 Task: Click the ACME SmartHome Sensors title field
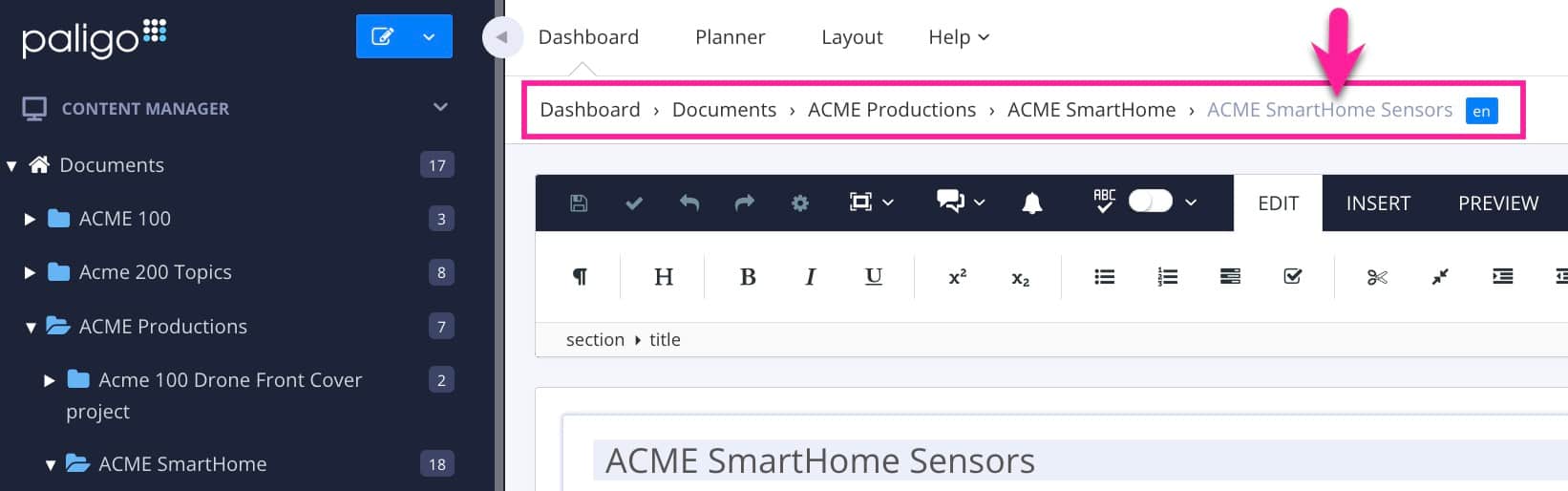820,460
